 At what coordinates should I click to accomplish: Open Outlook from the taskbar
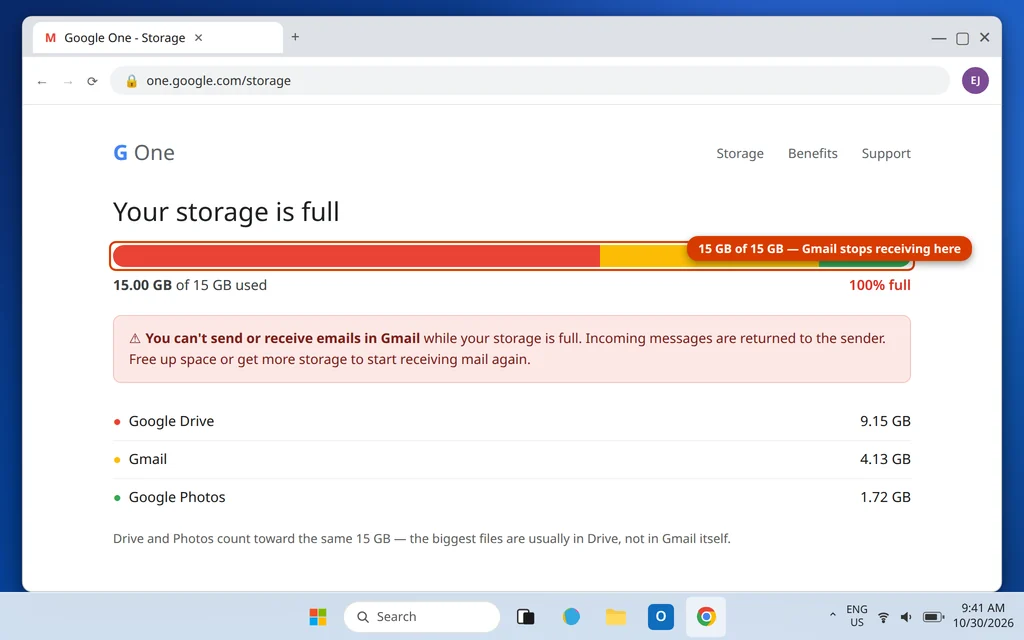pyautogui.click(x=661, y=616)
